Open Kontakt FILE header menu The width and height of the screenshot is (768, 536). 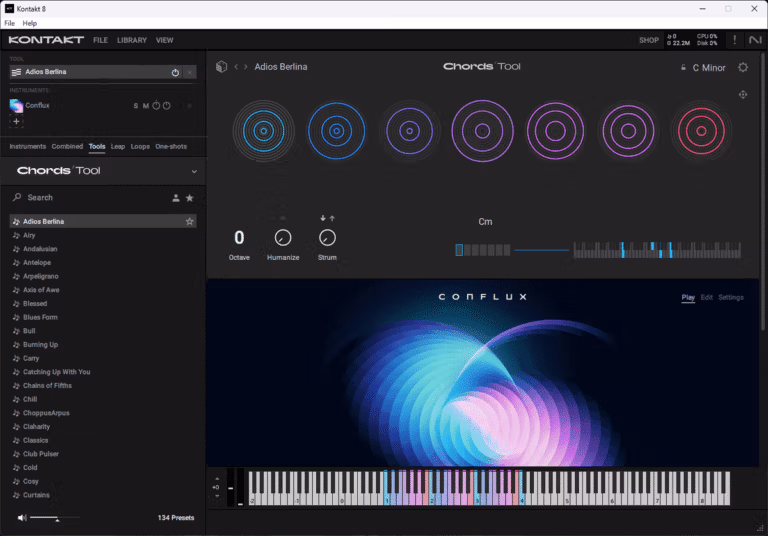(100, 40)
